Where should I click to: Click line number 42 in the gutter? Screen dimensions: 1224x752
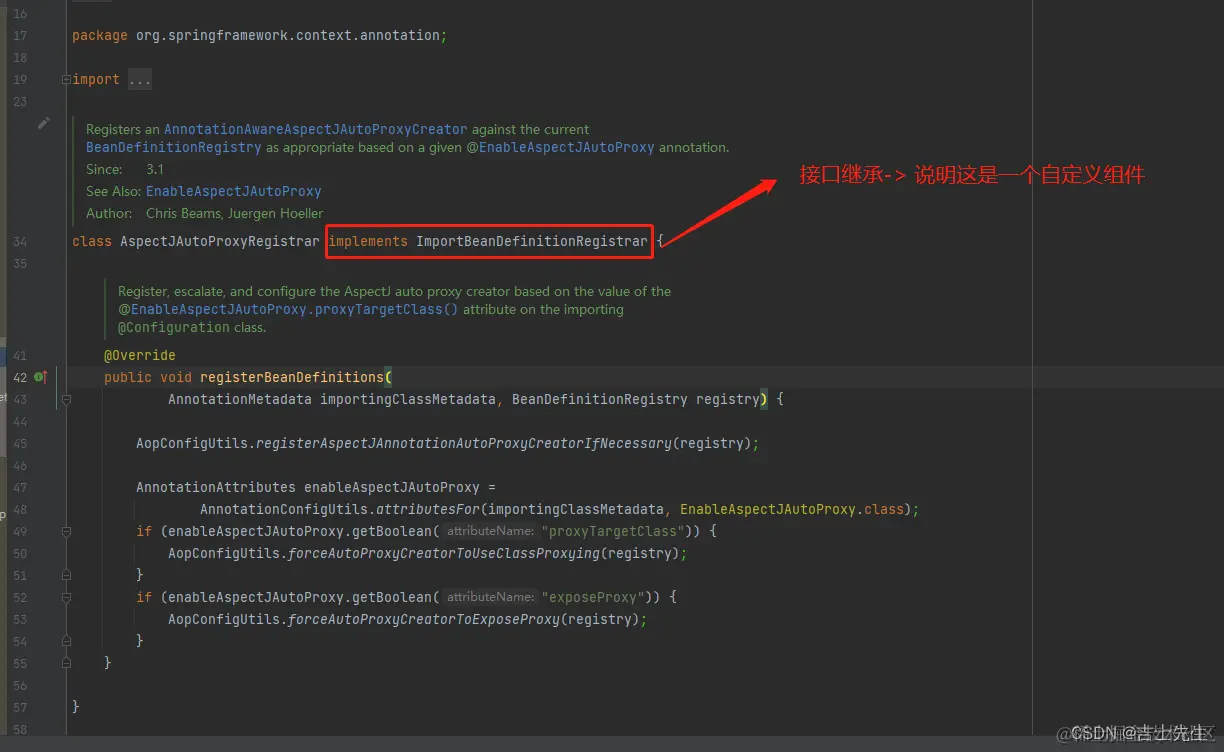pyautogui.click(x=20, y=377)
